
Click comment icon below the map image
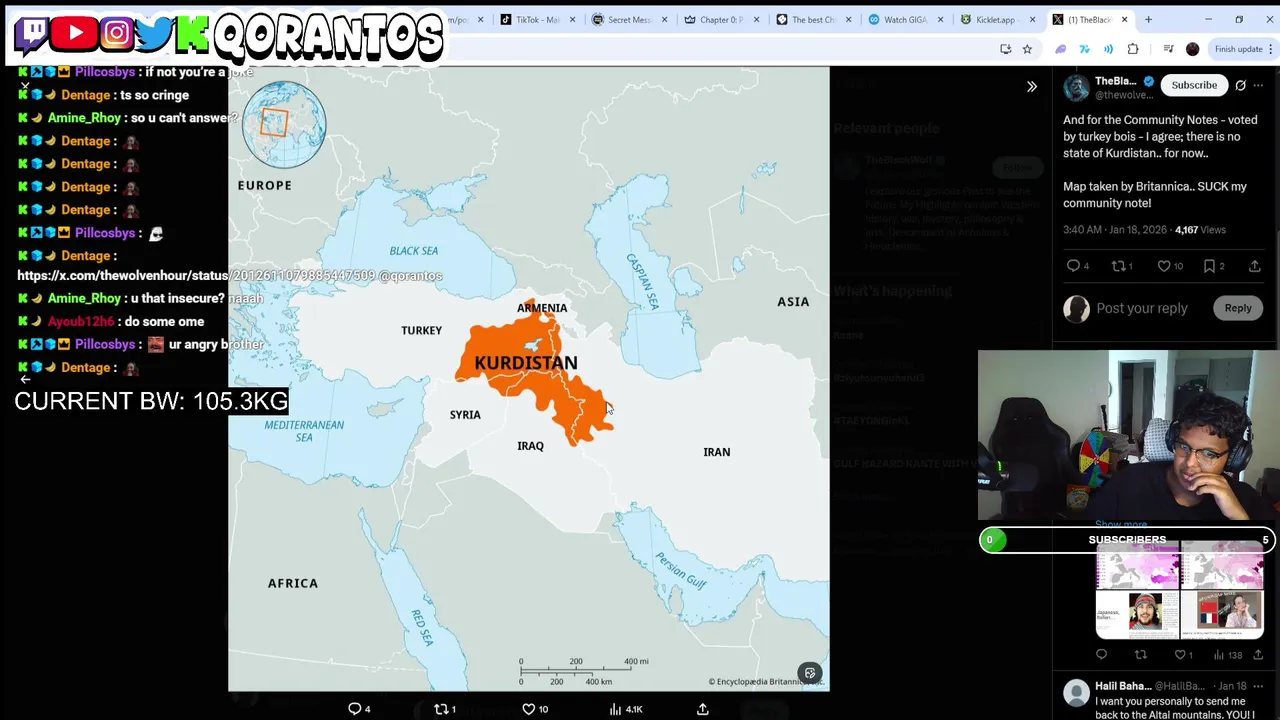click(x=354, y=709)
